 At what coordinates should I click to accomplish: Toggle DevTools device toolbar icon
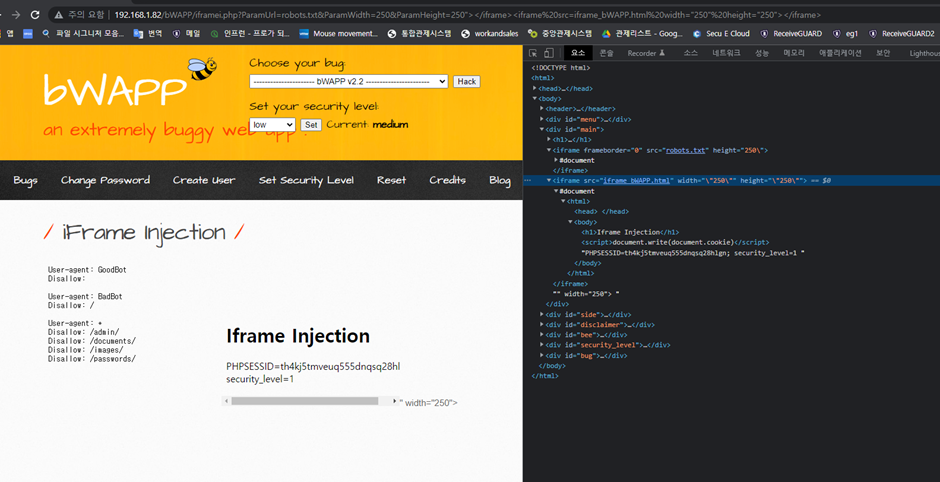548,53
